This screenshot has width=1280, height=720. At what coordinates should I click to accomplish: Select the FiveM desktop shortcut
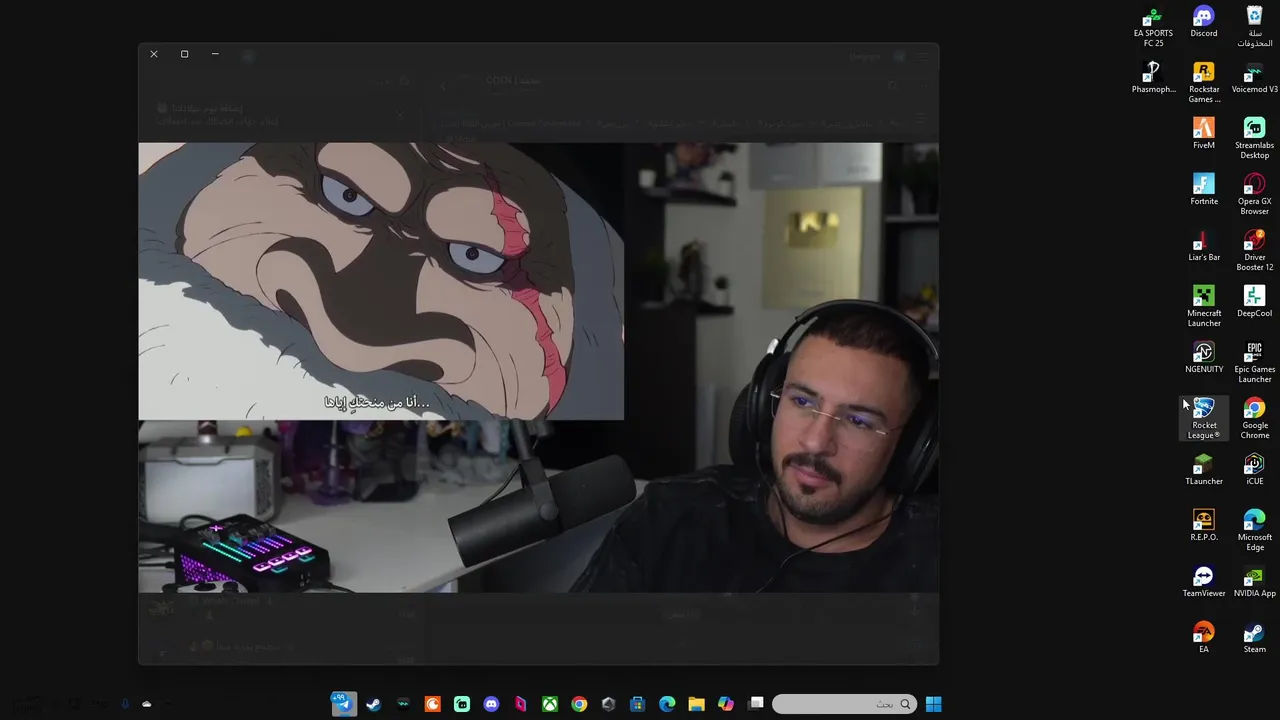(1204, 134)
